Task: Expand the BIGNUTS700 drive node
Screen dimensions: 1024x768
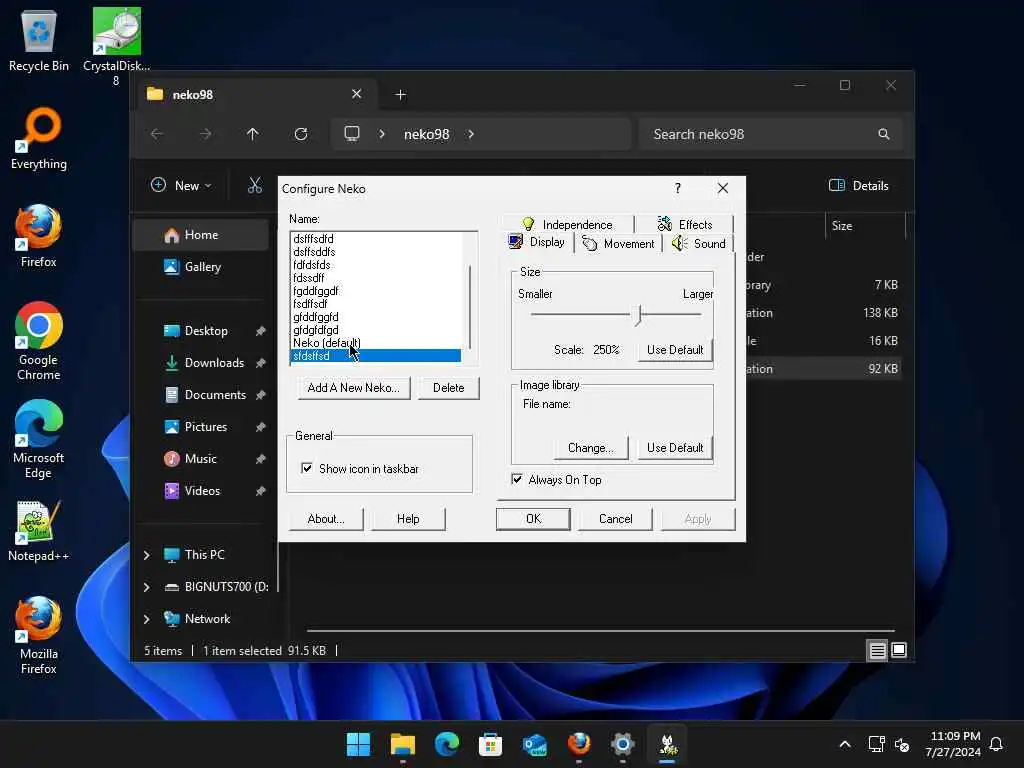Action: [x=147, y=586]
